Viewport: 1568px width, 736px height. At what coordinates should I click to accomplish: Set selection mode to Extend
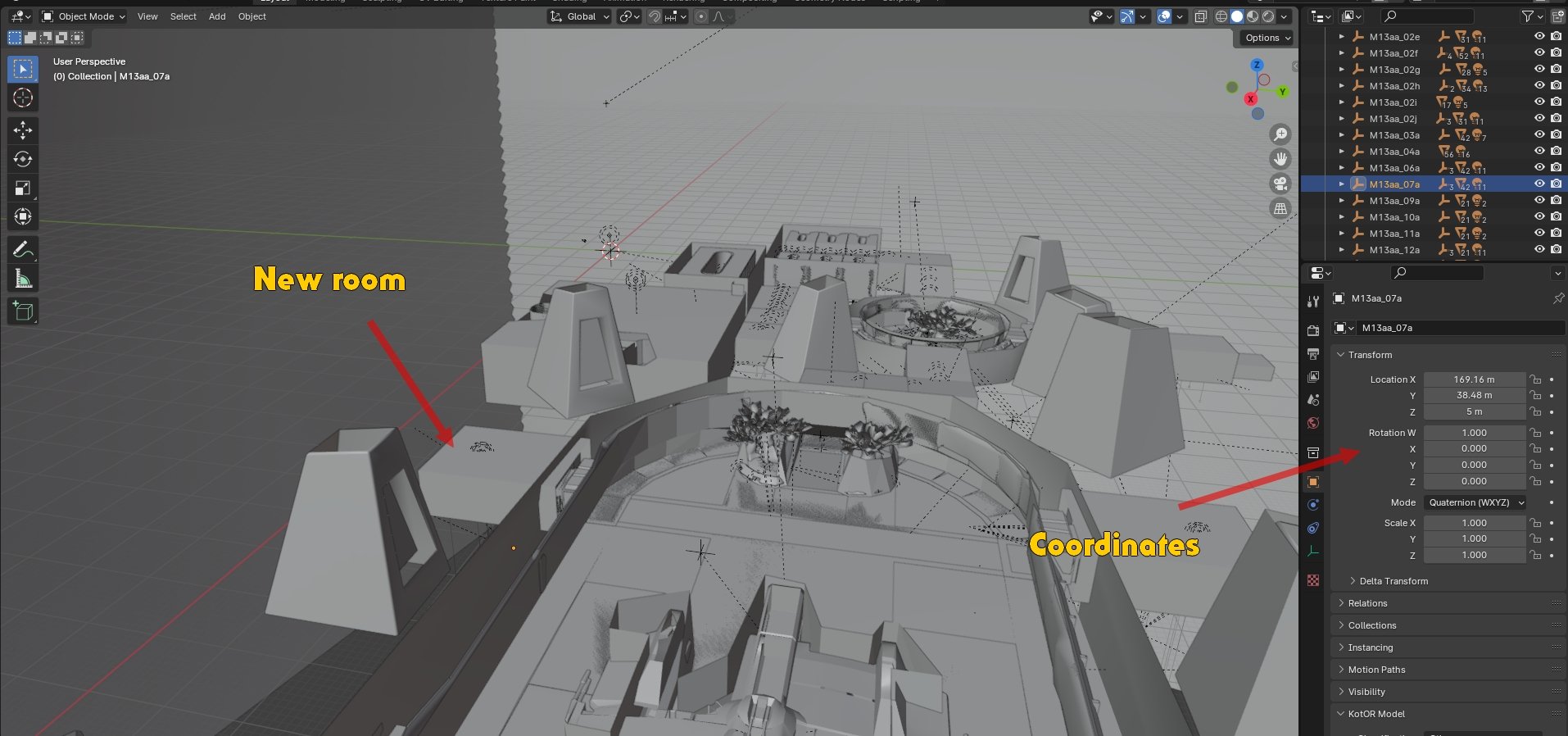coord(30,38)
